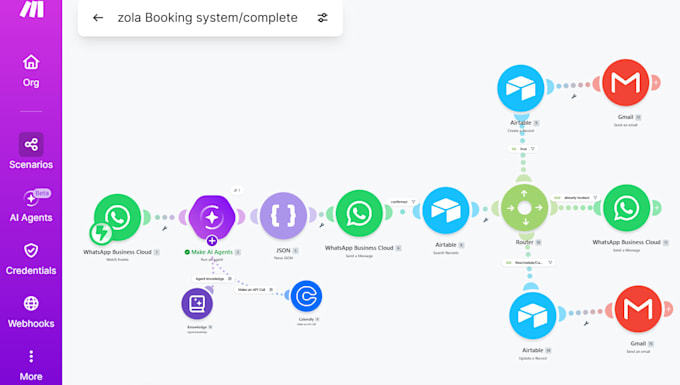Click the 'Router' module name label
This screenshot has height=385, width=680.
pyautogui.click(x=524, y=242)
